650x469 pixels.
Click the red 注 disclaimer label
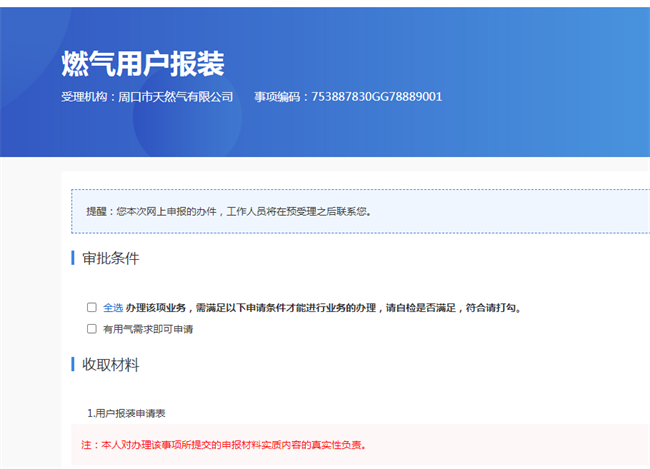(x=87, y=445)
